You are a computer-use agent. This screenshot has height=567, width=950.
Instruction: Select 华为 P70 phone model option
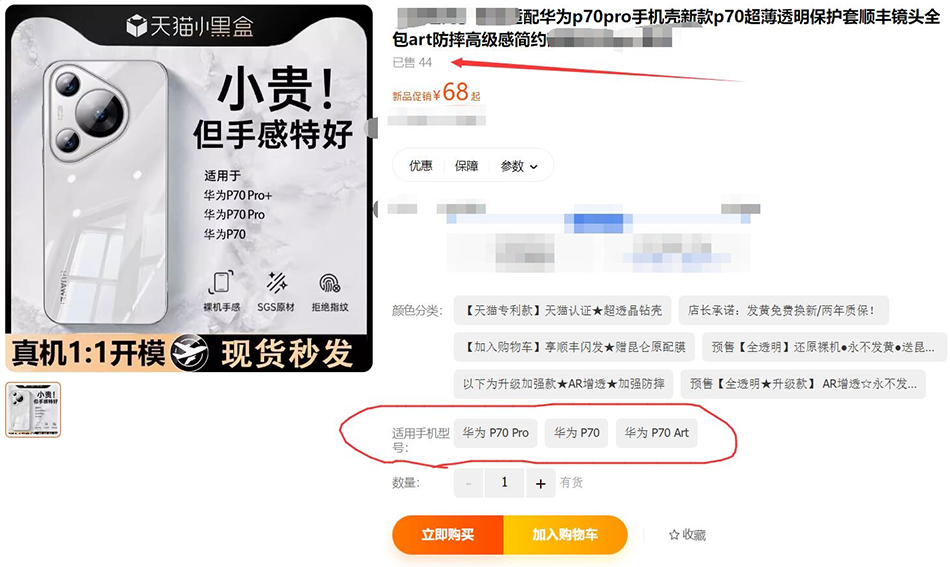(x=576, y=433)
